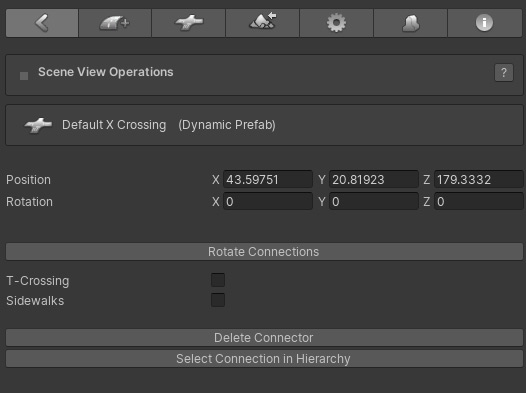Screen dimensions: 526x393
Task: Click the Rotation Y input field
Action: tap(374, 202)
